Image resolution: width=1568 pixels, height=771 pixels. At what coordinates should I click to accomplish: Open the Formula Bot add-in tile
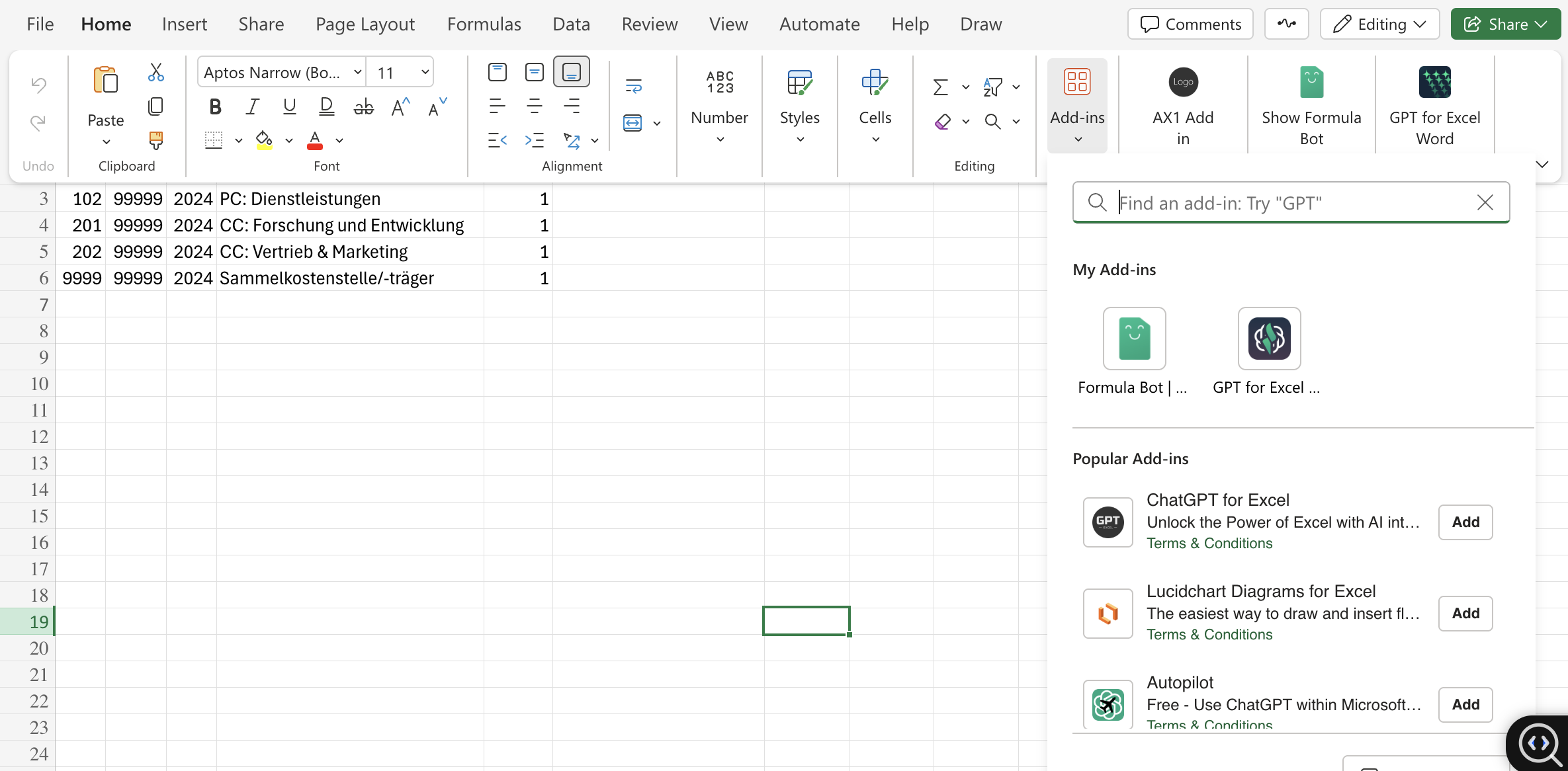tap(1134, 339)
